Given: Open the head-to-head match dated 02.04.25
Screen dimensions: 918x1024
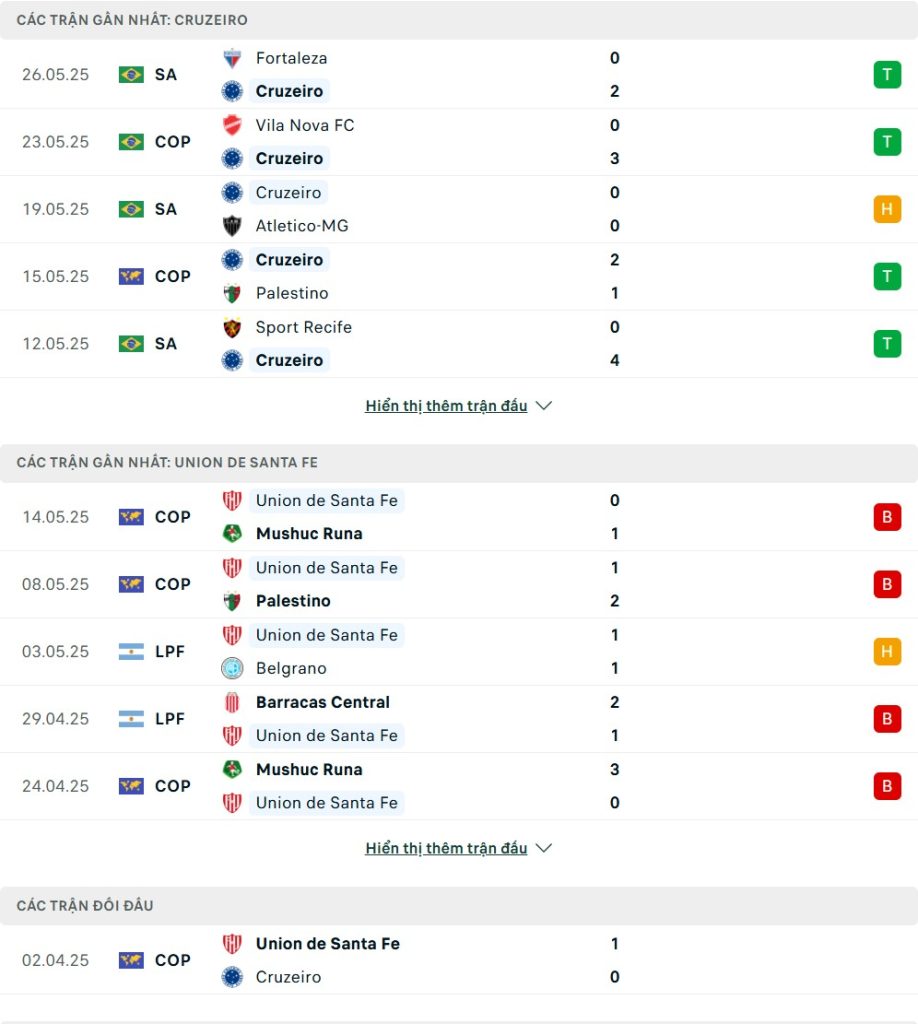Looking at the screenshot, I should click(459, 960).
